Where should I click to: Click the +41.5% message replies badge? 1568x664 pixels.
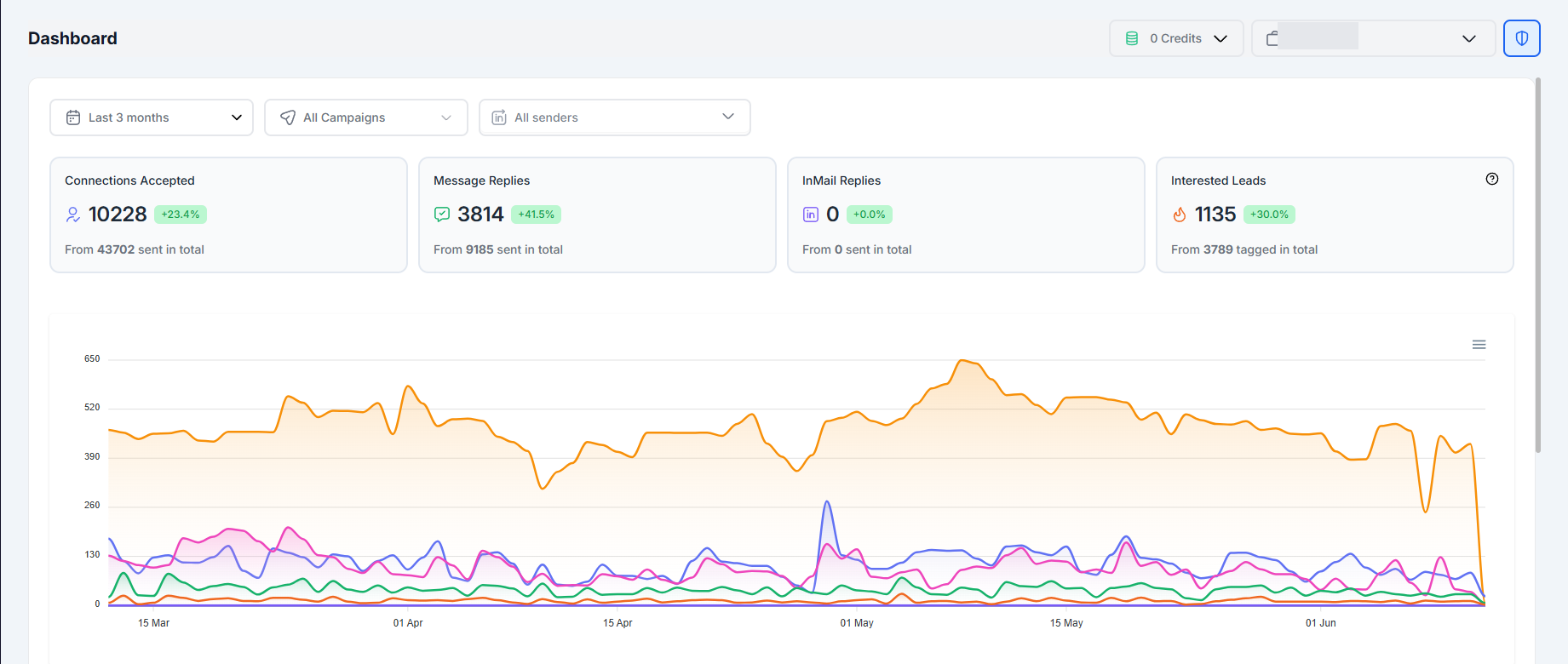(537, 215)
